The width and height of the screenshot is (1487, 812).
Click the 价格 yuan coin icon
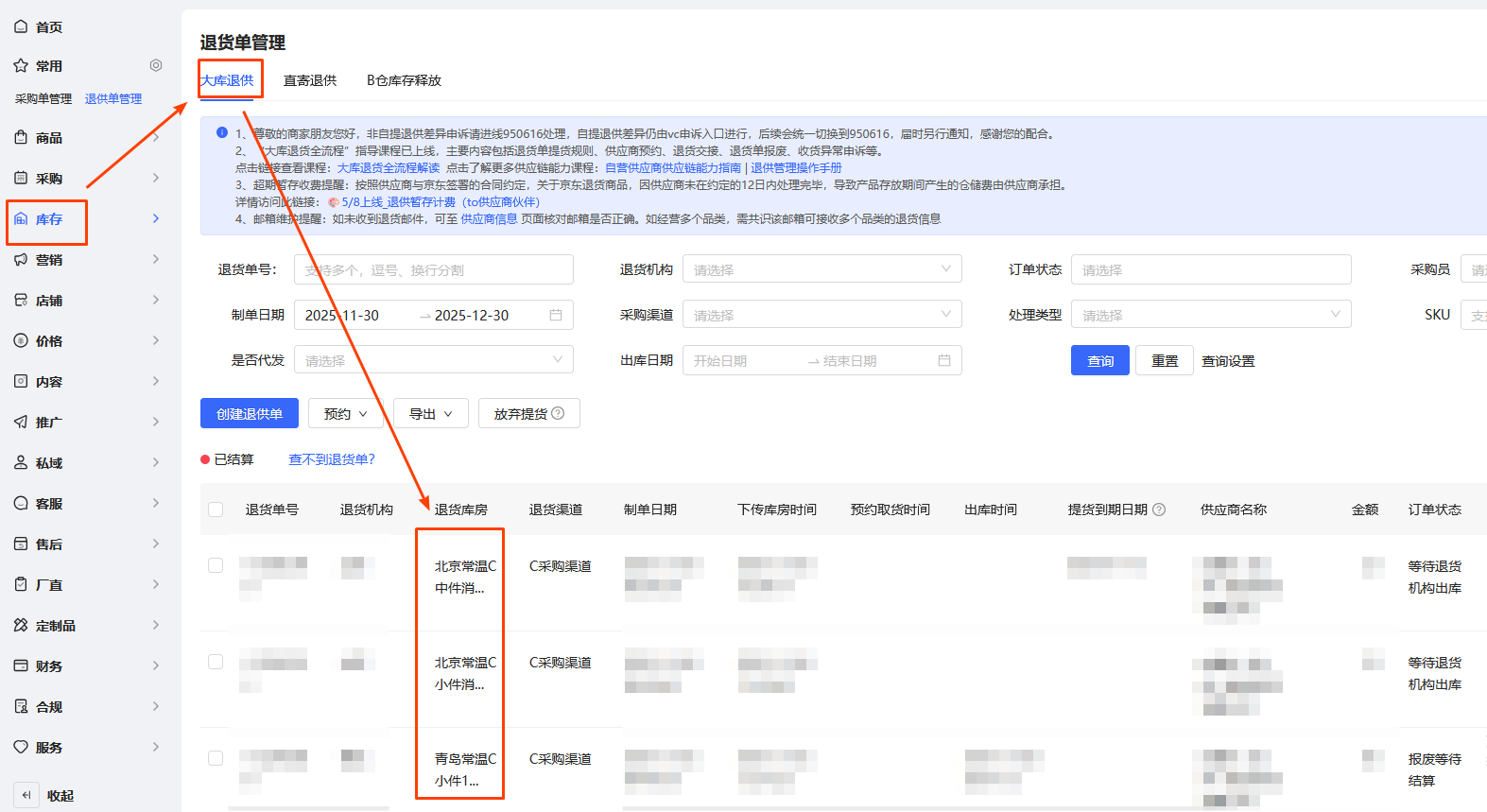tap(21, 341)
